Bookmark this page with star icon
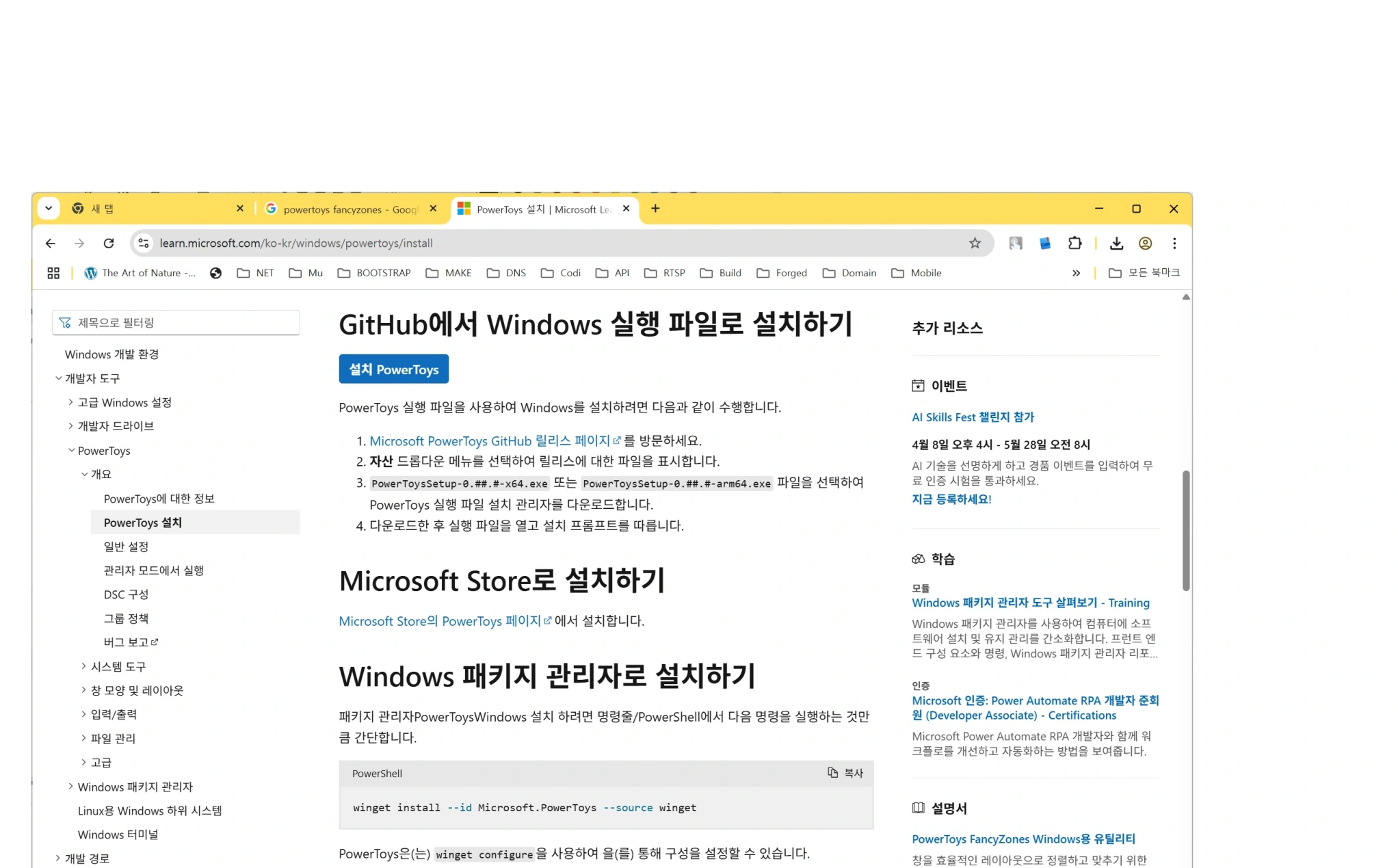Image resolution: width=1398 pixels, height=868 pixels. 975,243
